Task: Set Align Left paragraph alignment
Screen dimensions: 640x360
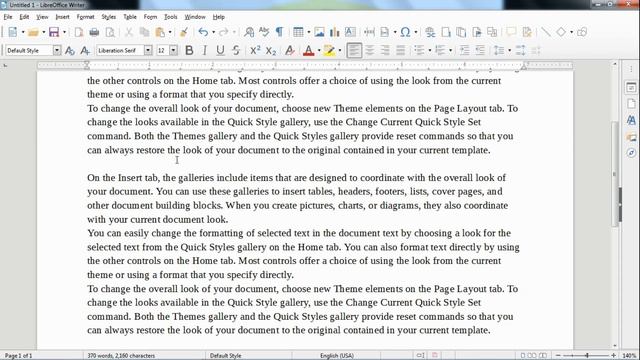Action: click(x=354, y=51)
